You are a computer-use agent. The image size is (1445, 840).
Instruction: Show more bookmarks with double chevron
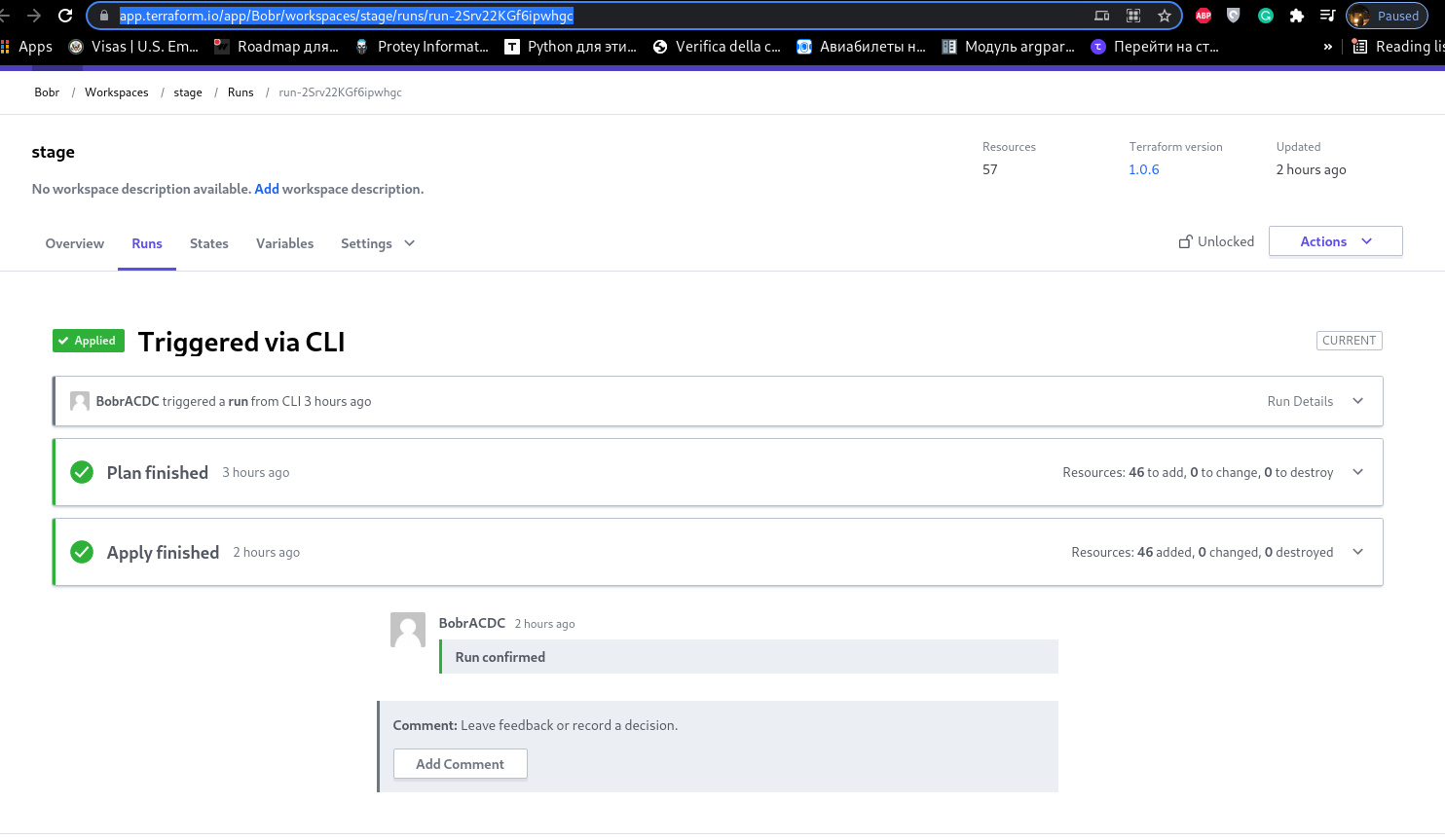(1327, 46)
